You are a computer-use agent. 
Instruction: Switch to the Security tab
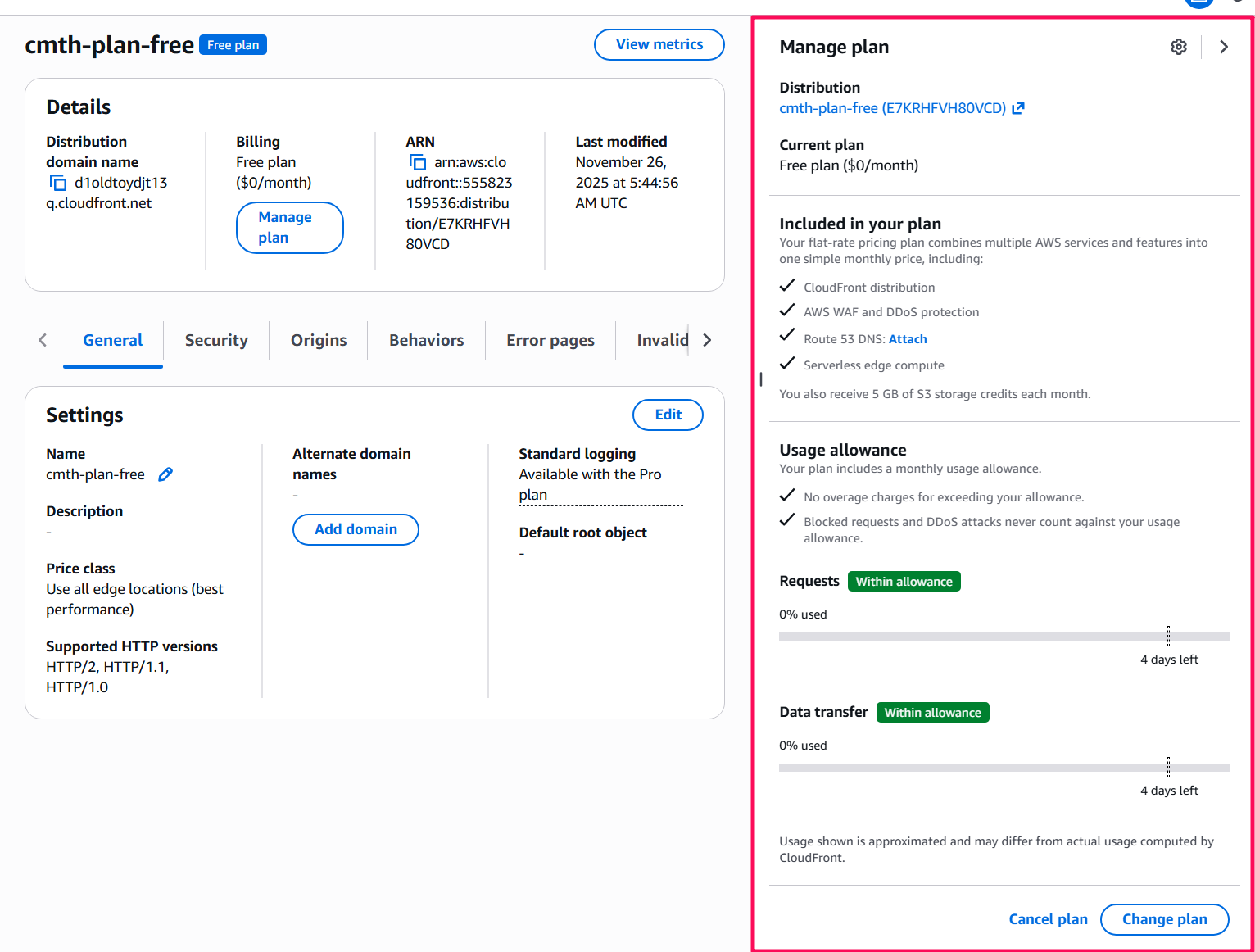216,340
